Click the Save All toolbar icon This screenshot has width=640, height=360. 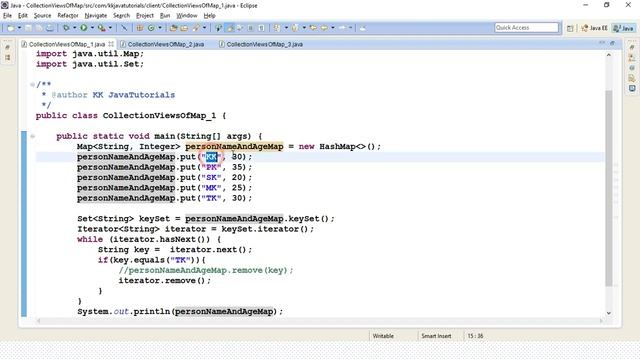pyautogui.click(x=39, y=28)
